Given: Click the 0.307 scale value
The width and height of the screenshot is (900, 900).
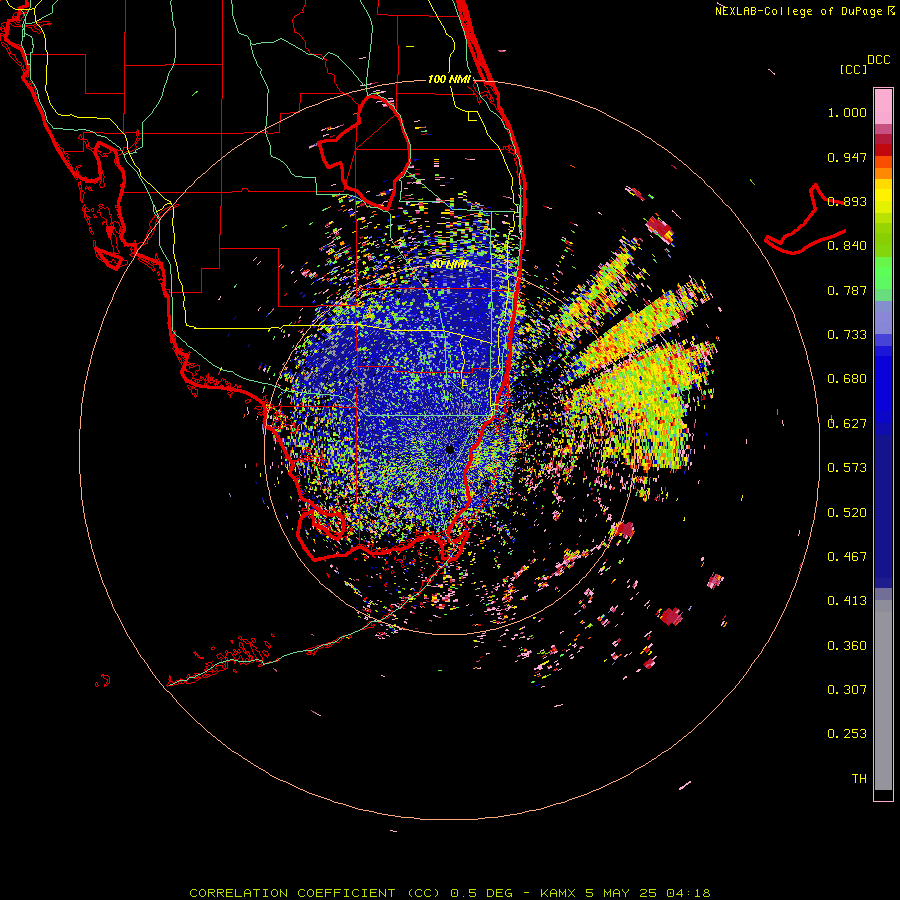Looking at the screenshot, I should (847, 690).
